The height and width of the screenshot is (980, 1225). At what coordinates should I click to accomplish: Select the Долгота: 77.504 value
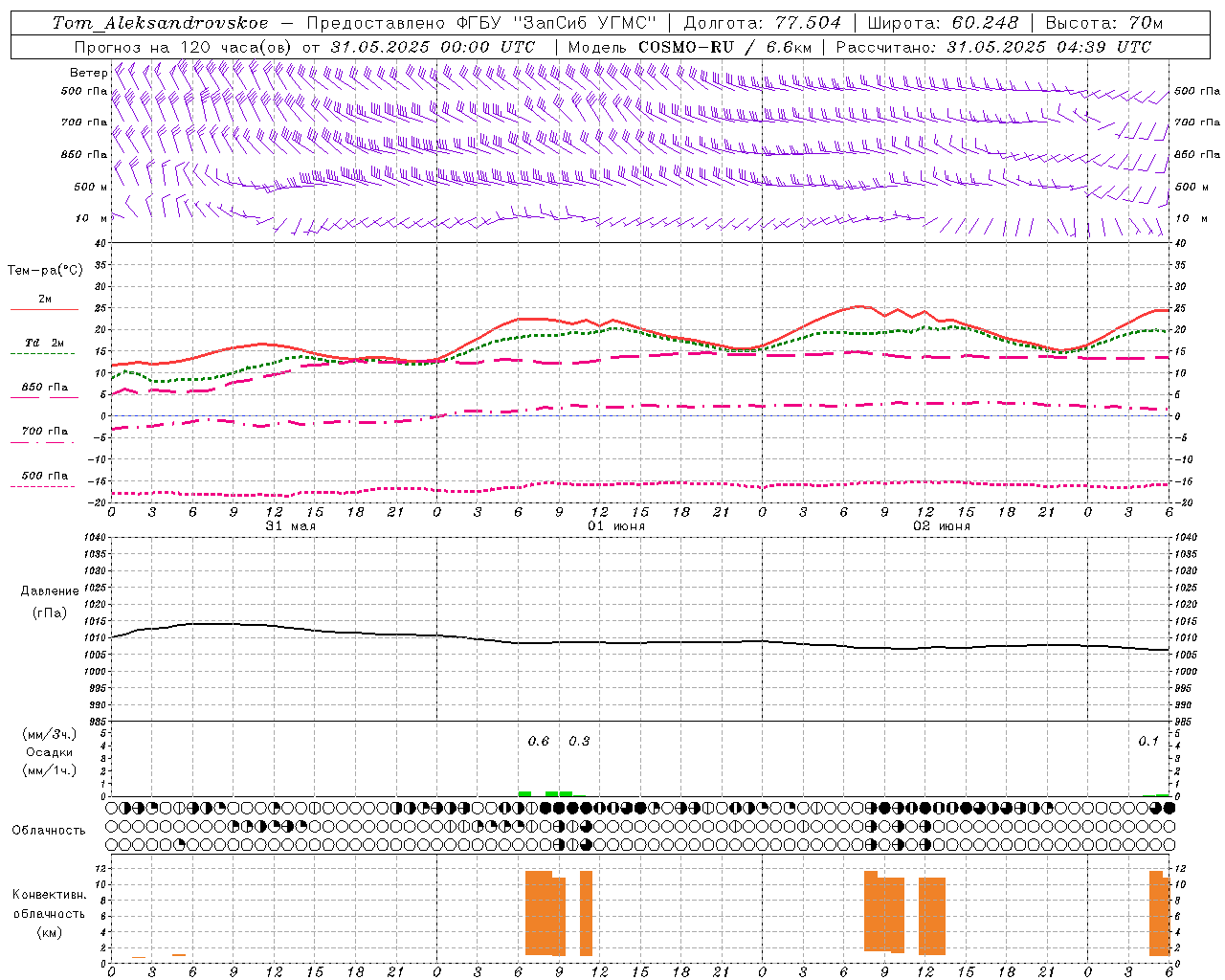762,23
